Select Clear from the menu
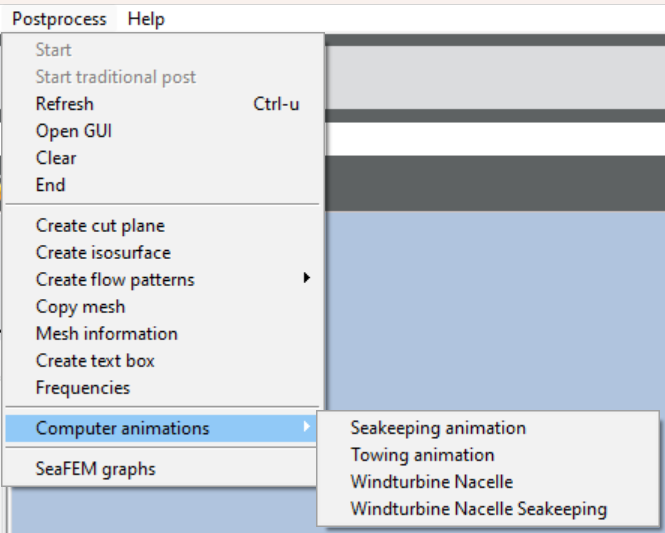The image size is (665, 533). click(x=162, y=158)
